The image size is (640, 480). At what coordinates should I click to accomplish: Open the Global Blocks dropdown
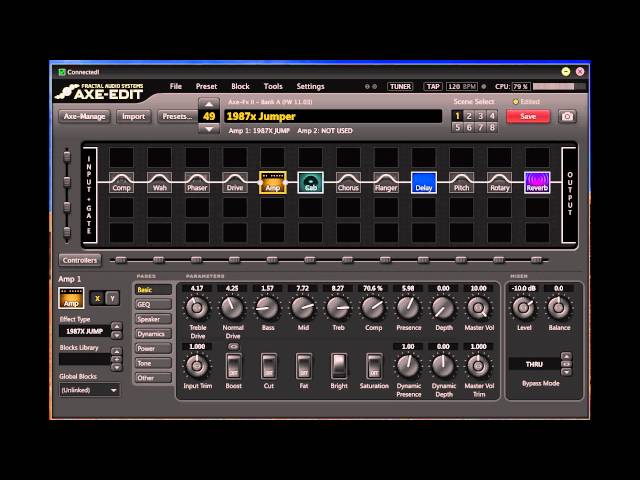(x=89, y=390)
